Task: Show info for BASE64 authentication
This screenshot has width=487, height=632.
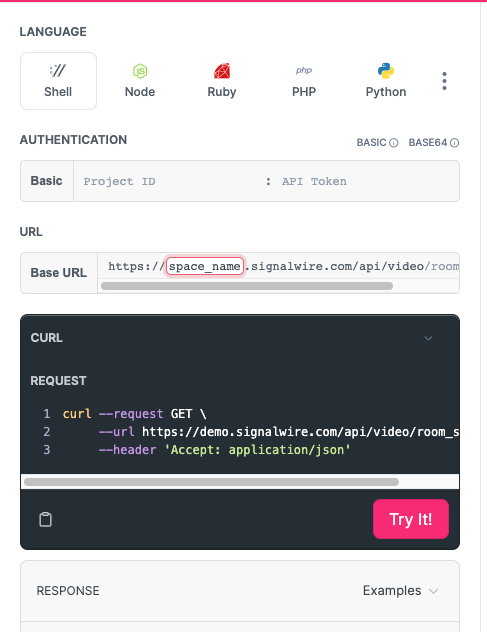Action: click(x=454, y=143)
